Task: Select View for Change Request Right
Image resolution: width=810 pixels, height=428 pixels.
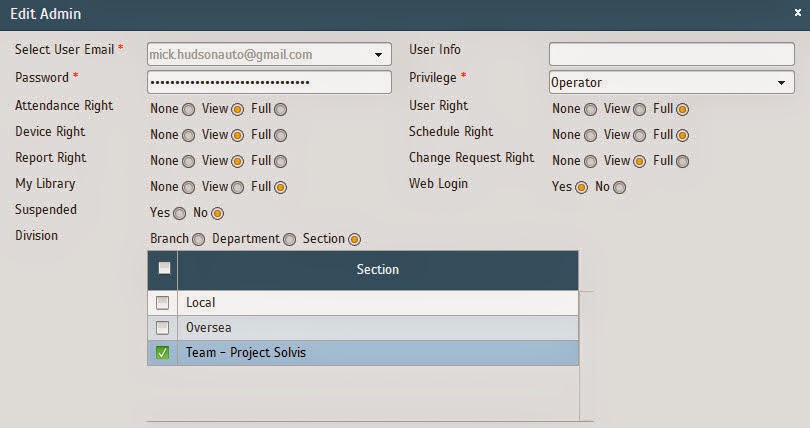Action: point(639,161)
